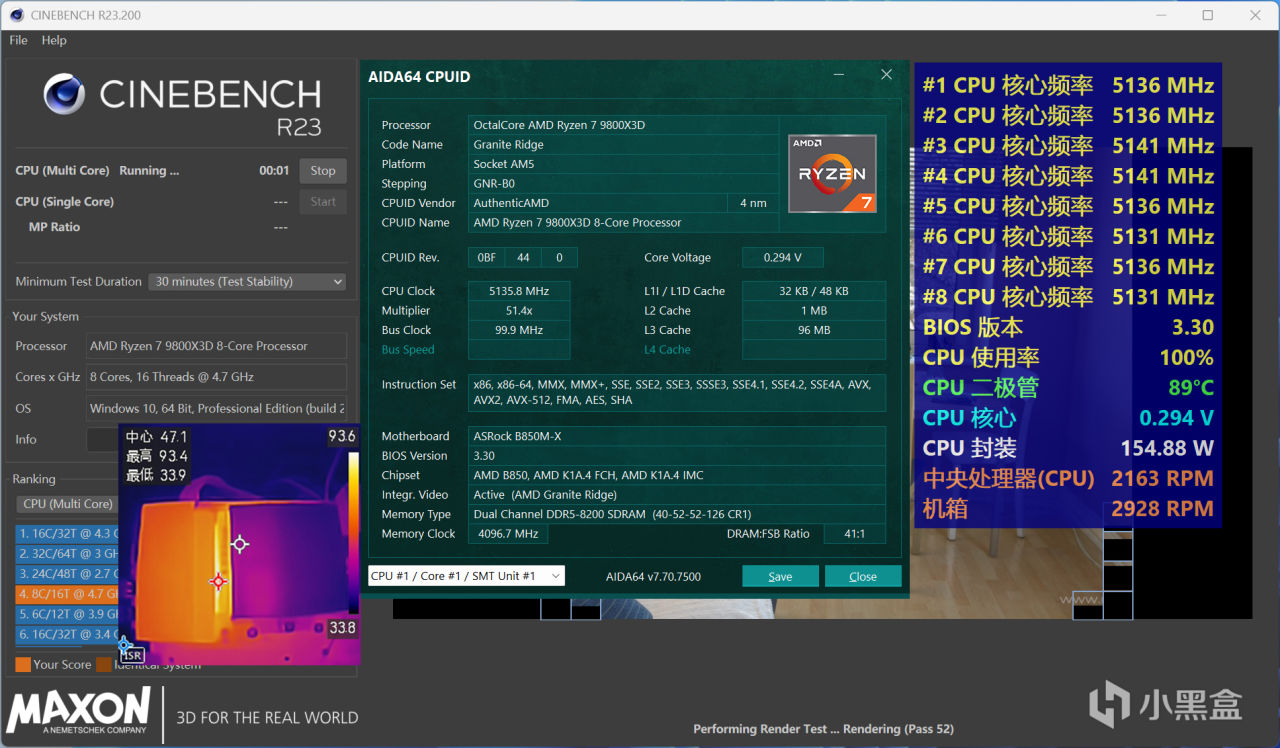
Task: Click the "OctalCore AMD Ryzen 7 9800X3D" value
Action: pos(558,125)
